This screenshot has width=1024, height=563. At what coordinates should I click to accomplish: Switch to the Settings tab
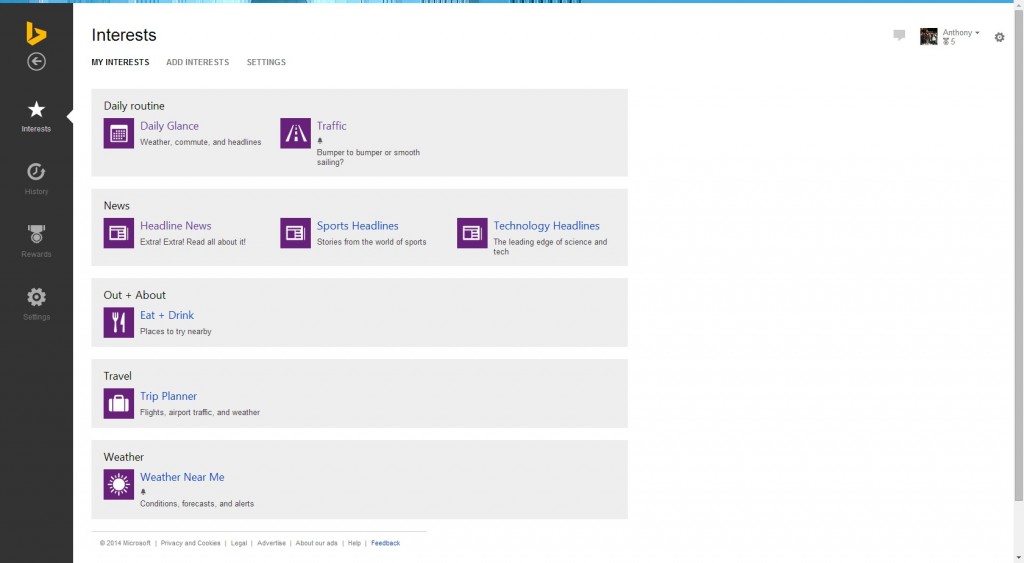click(266, 62)
